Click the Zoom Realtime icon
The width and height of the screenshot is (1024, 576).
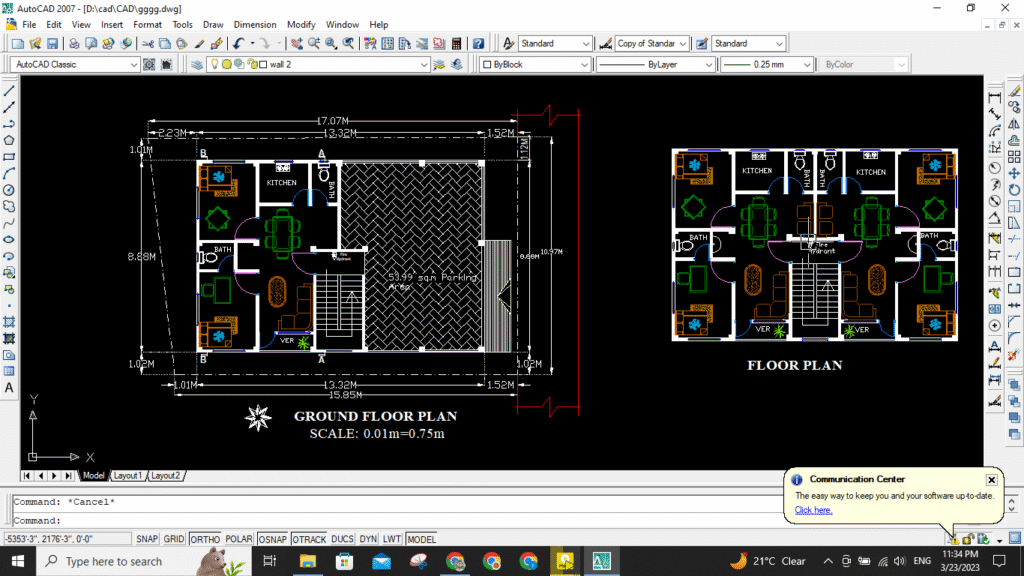tap(314, 44)
